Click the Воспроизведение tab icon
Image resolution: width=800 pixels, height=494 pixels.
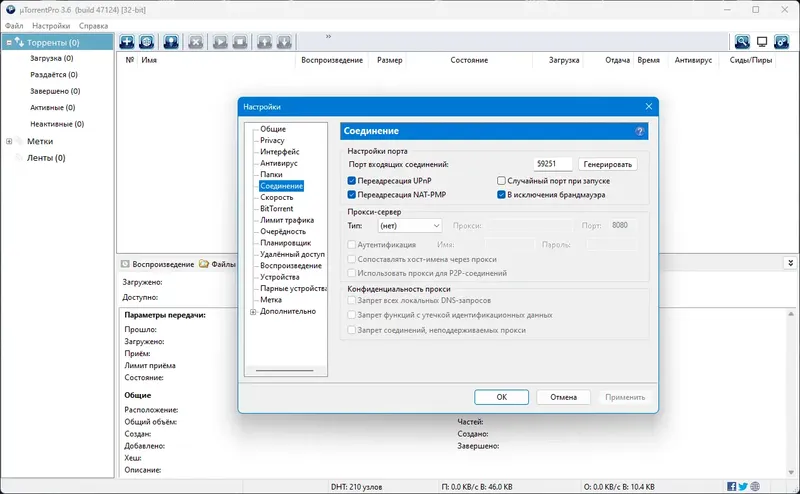tap(125, 264)
